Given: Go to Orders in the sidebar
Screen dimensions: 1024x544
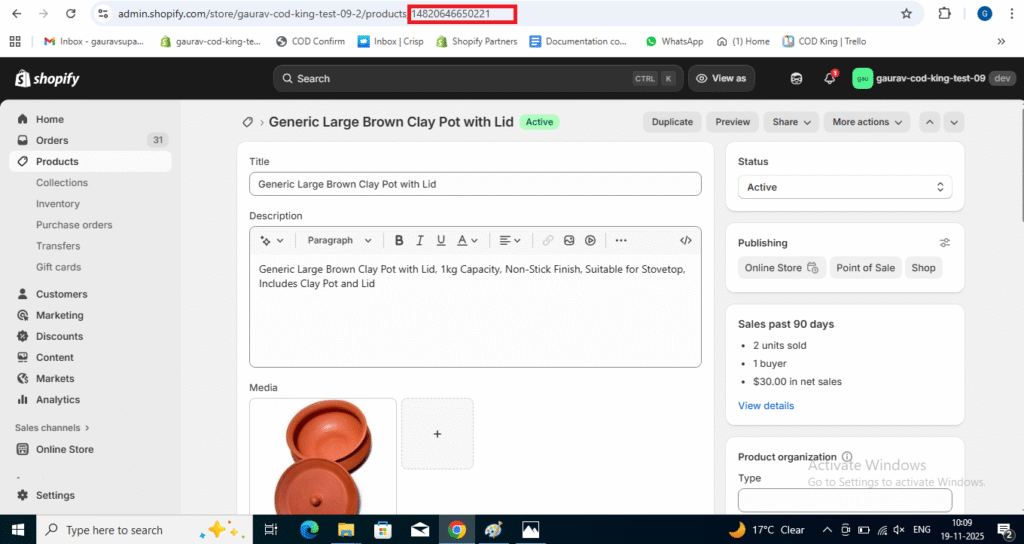Looking at the screenshot, I should (x=52, y=140).
